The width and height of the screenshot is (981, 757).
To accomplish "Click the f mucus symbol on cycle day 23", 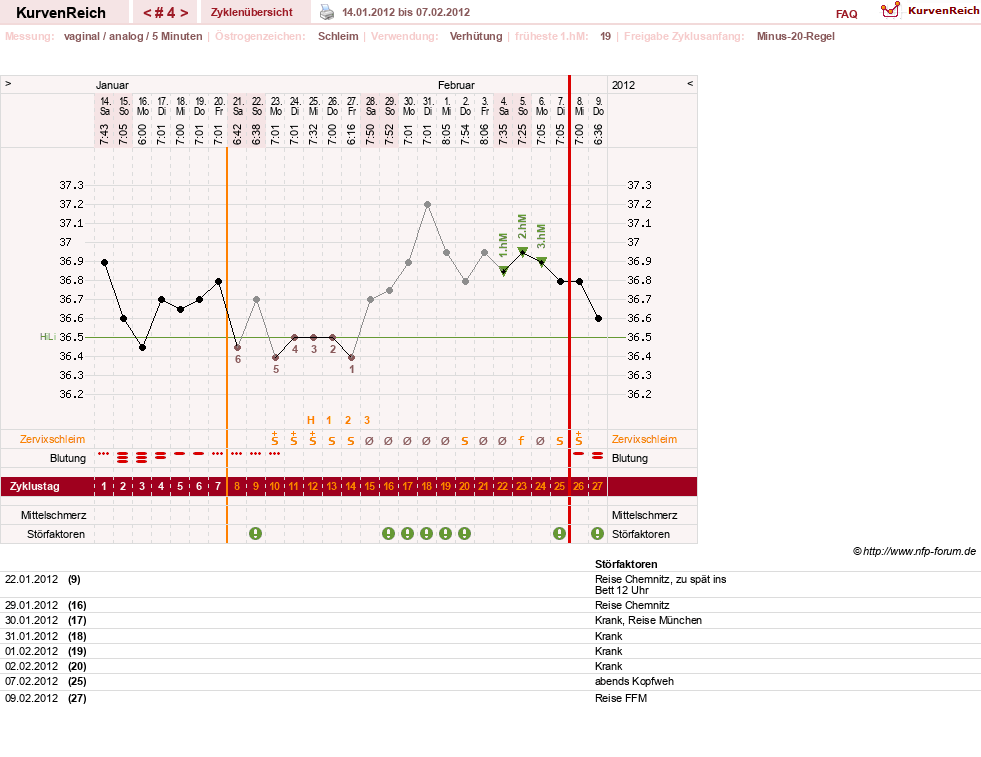I will coord(521,440).
